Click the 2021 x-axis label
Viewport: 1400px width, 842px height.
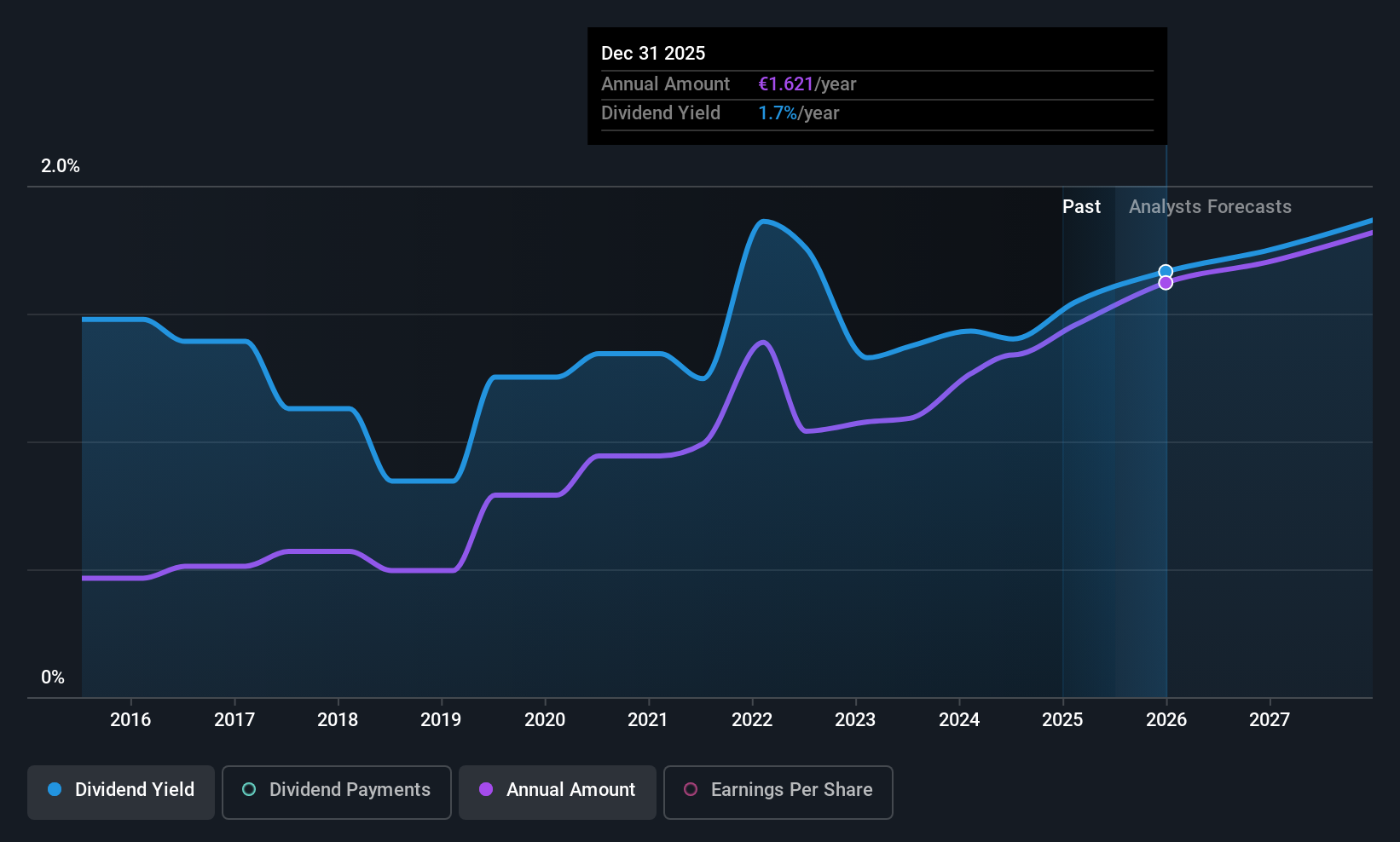pyautogui.click(x=648, y=720)
